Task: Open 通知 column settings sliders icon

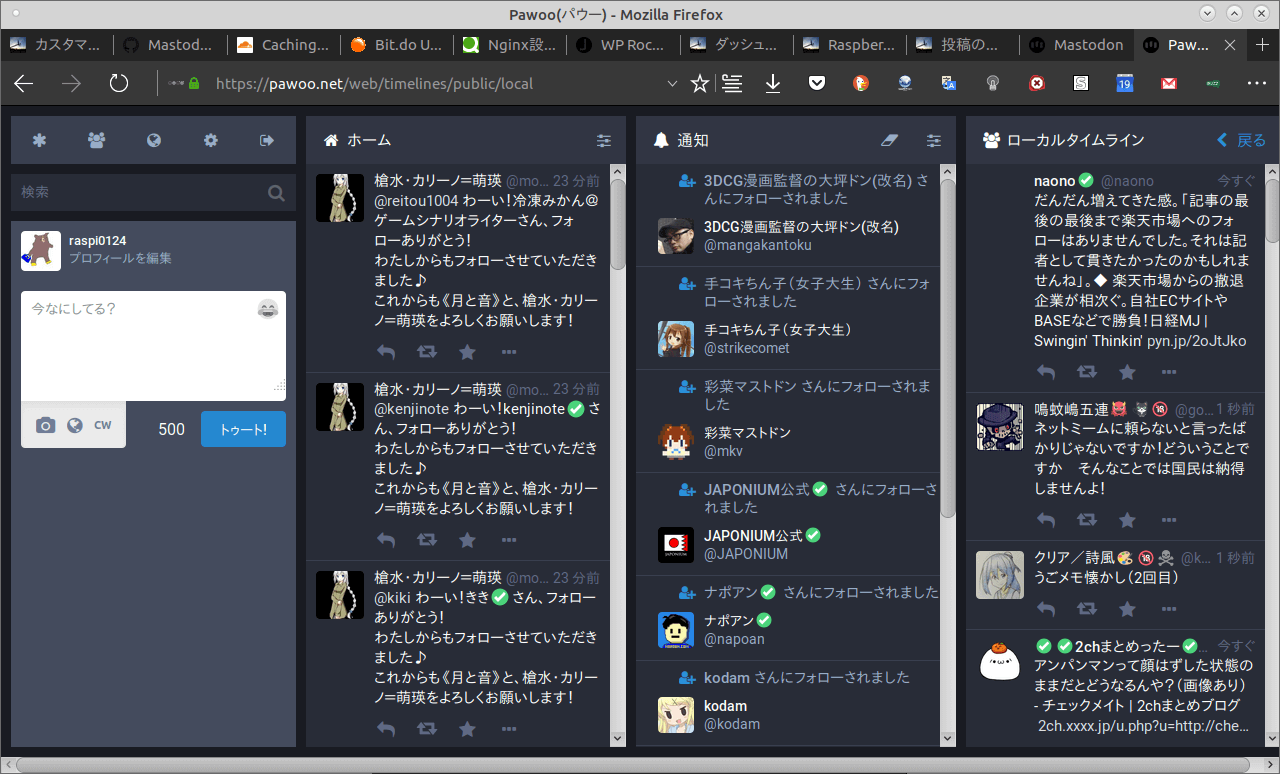Action: [934, 141]
